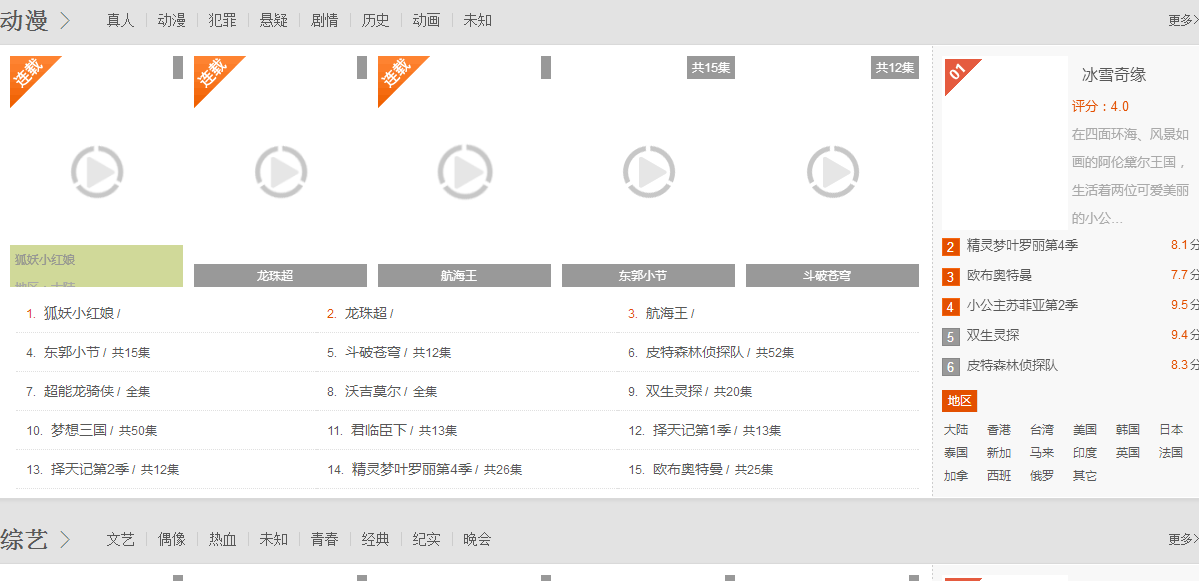Open list item 2. 龙珠超
This screenshot has width=1199, height=581.
click(x=366, y=313)
